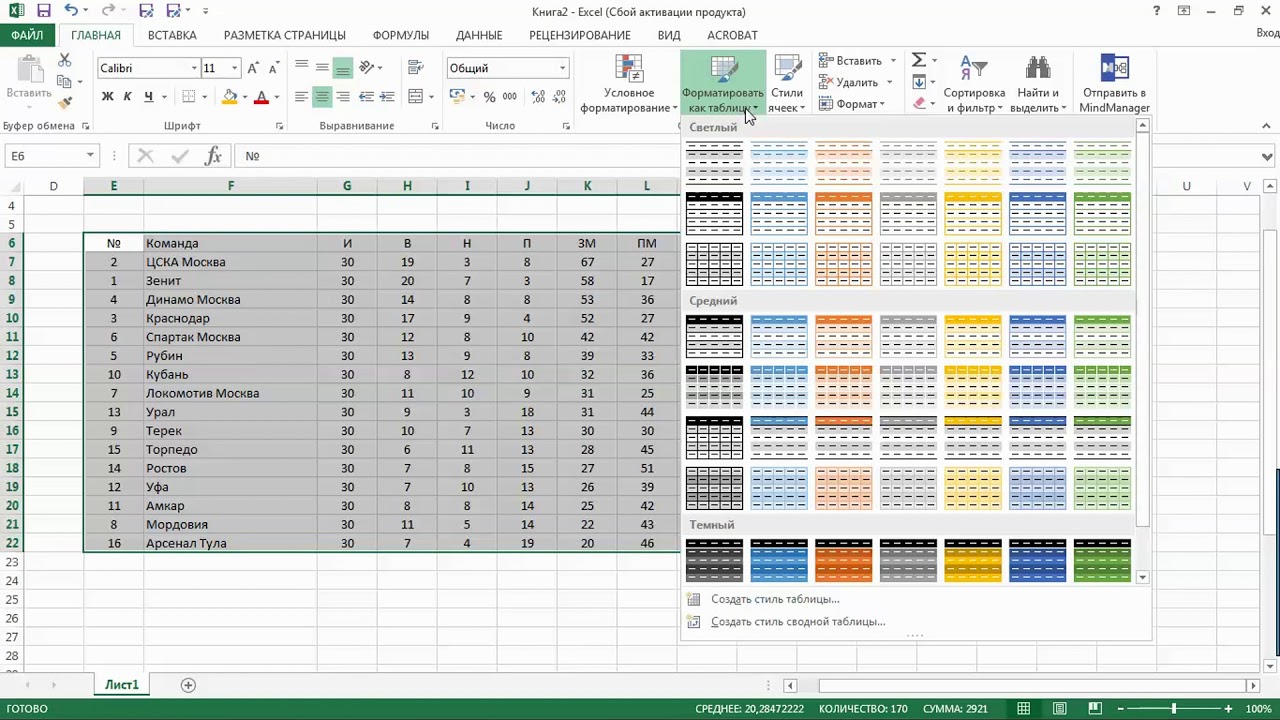The image size is (1280, 720).
Task: Click the Clear eraser icon
Action: pyautogui.click(x=918, y=103)
